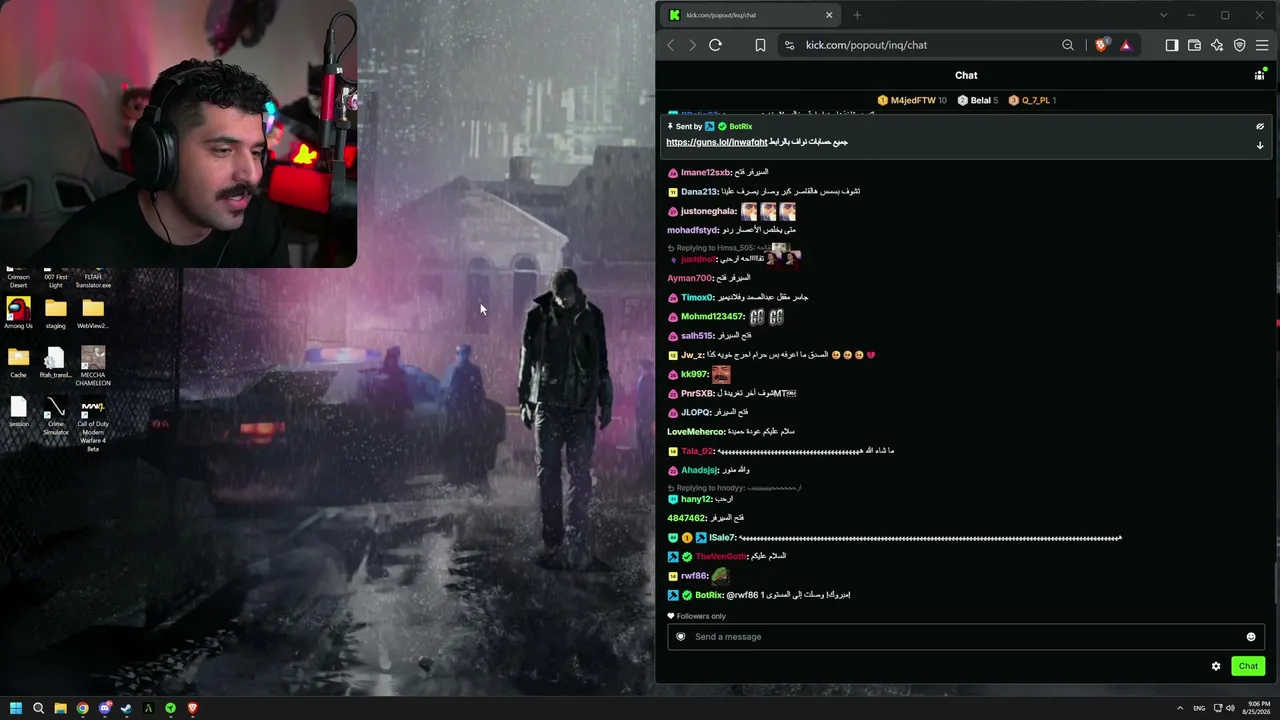1280x720 pixels.
Task: Open Brave main hamburger menu
Action: (x=1262, y=45)
